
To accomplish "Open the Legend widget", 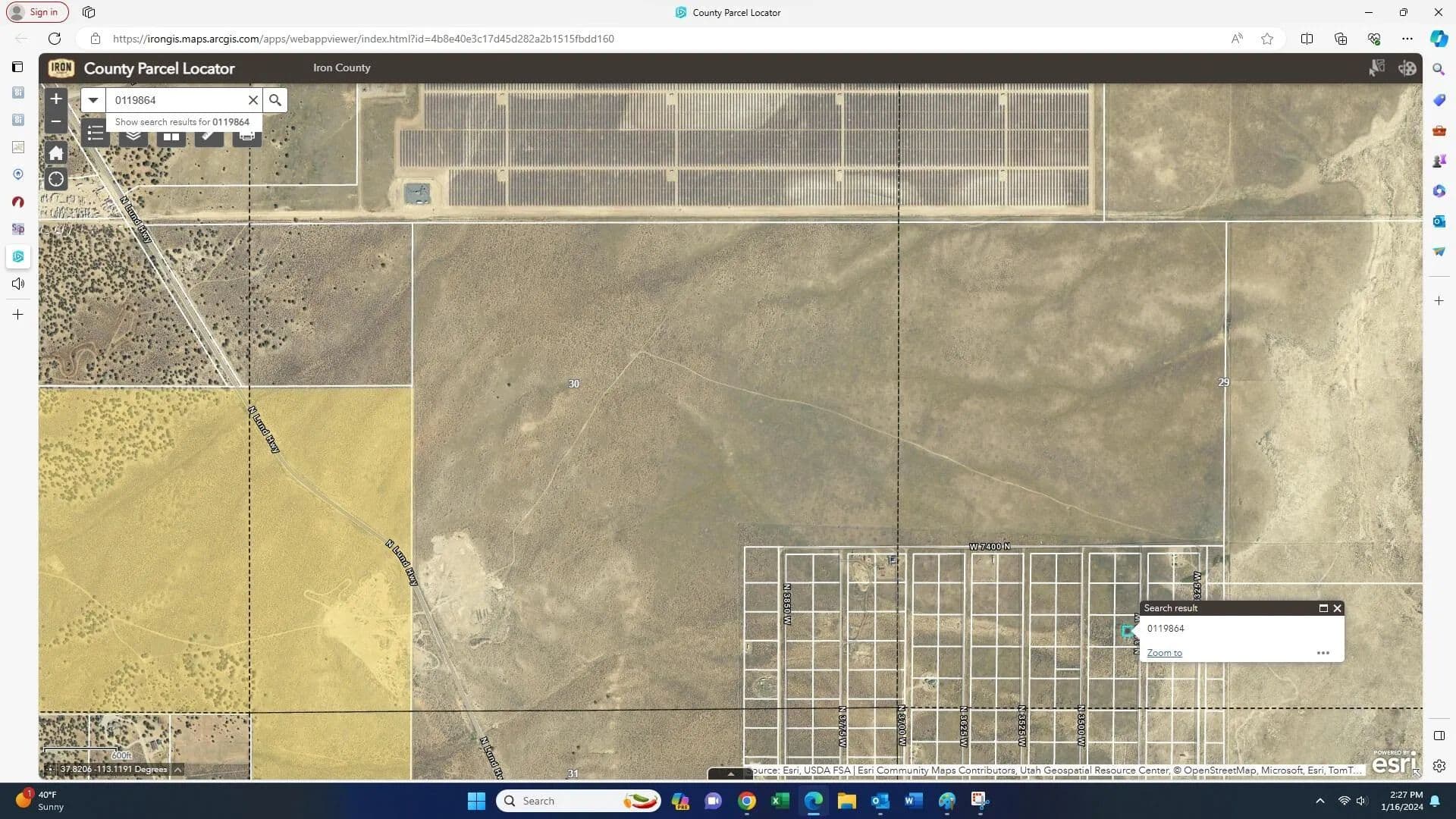I will 96,134.
